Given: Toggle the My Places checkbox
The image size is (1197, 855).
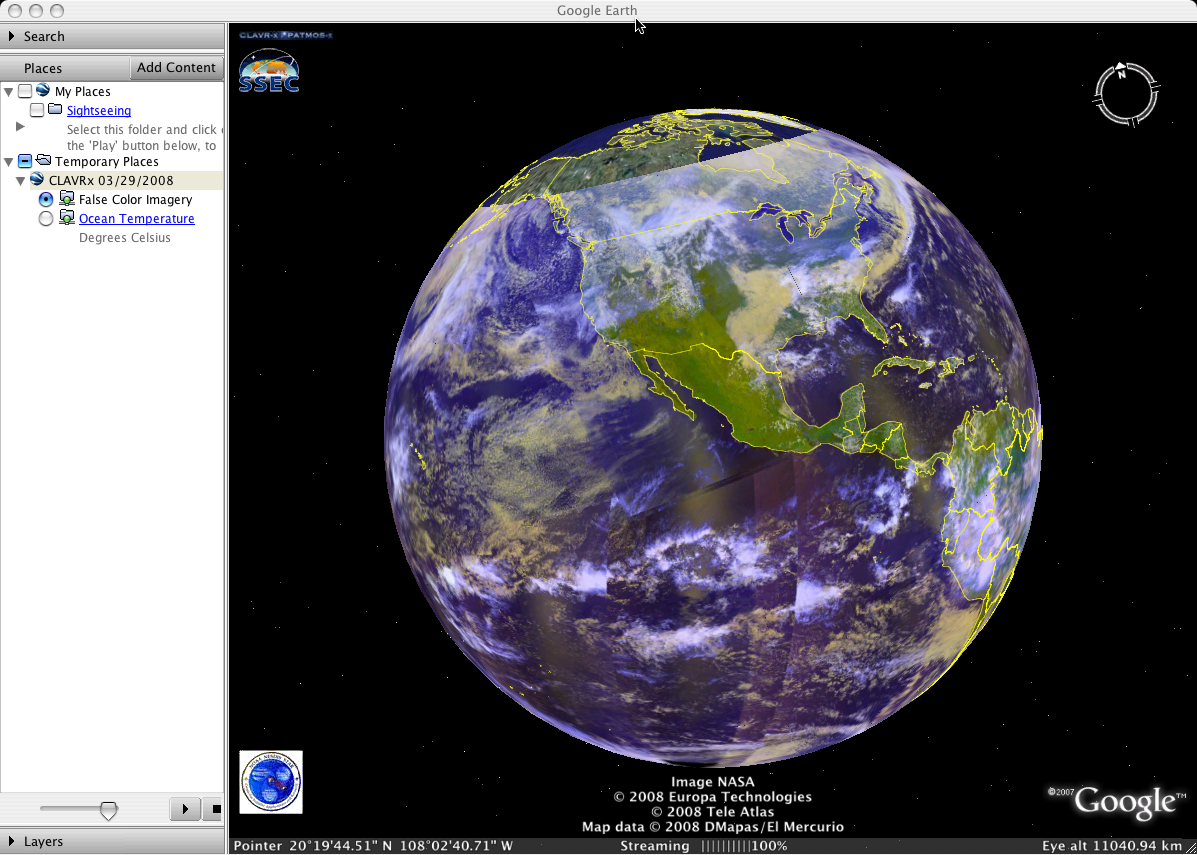Looking at the screenshot, I should [25, 92].
